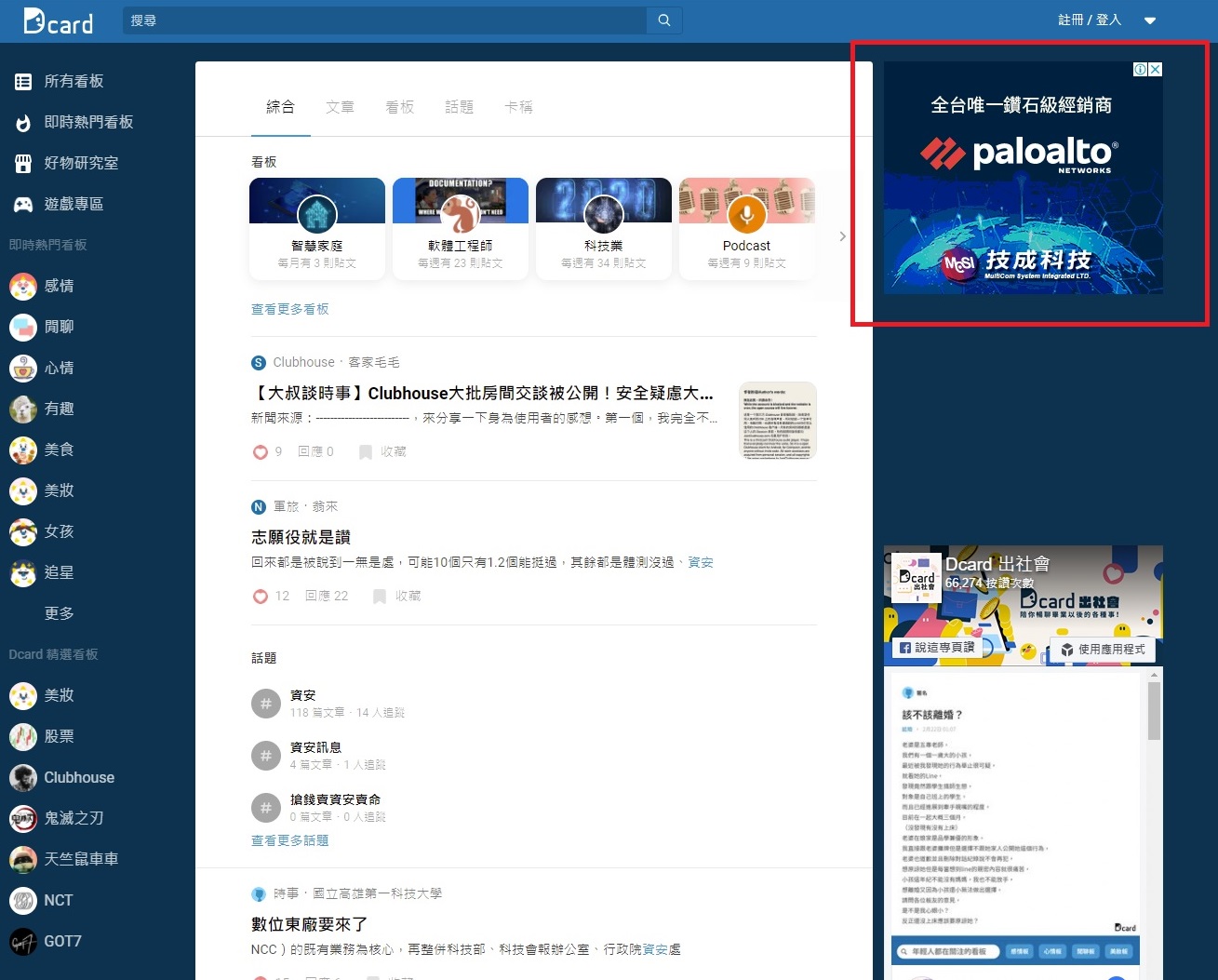This screenshot has height=980, width=1218.
Task: Click the search magnifier icon
Action: click(663, 20)
